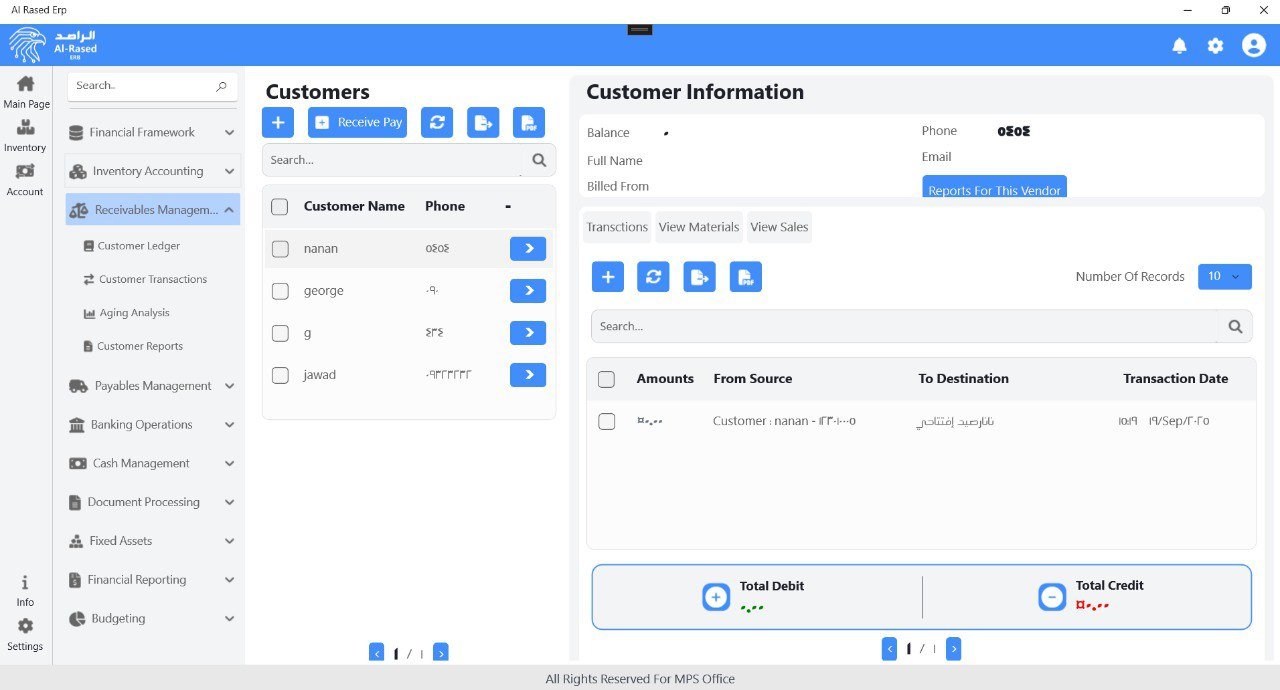Image resolution: width=1280 pixels, height=690 pixels.
Task: Refresh the transactions table
Action: pyautogui.click(x=653, y=277)
